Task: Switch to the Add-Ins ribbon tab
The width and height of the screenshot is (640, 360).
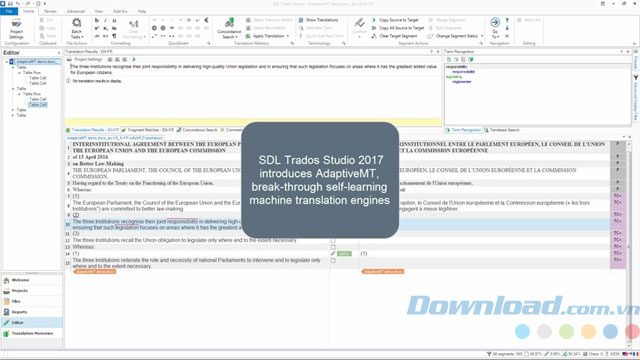Action: pyautogui.click(x=120, y=11)
